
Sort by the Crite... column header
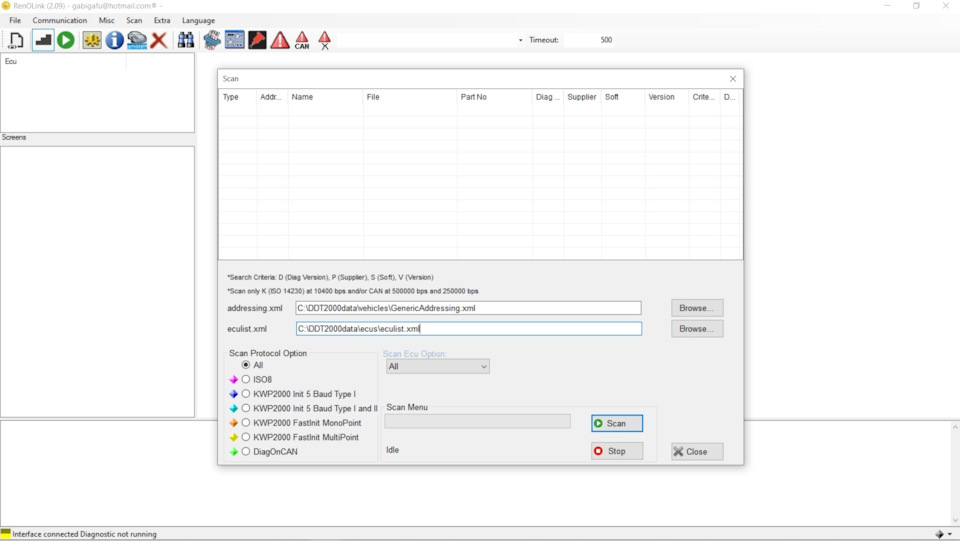coord(704,97)
